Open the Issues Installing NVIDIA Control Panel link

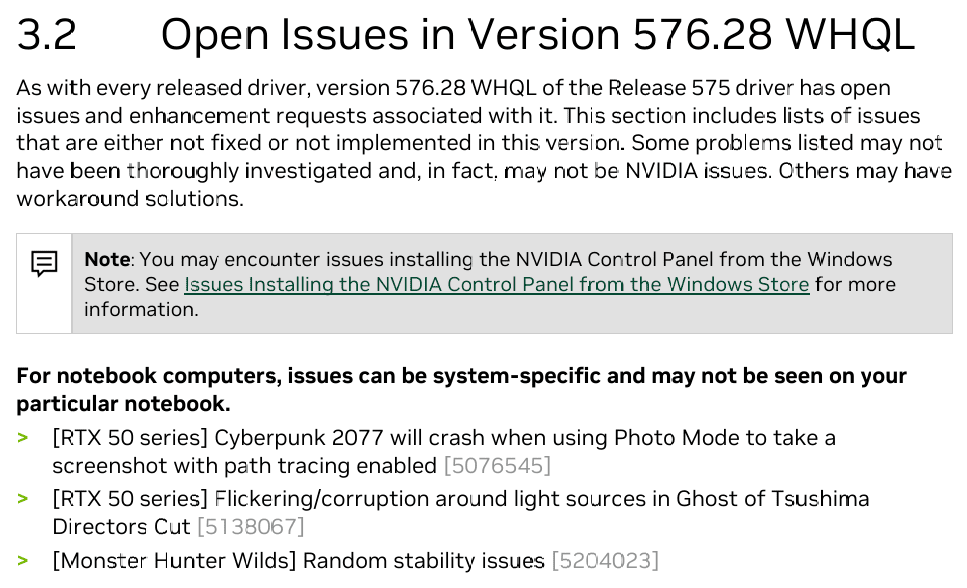tap(496, 284)
